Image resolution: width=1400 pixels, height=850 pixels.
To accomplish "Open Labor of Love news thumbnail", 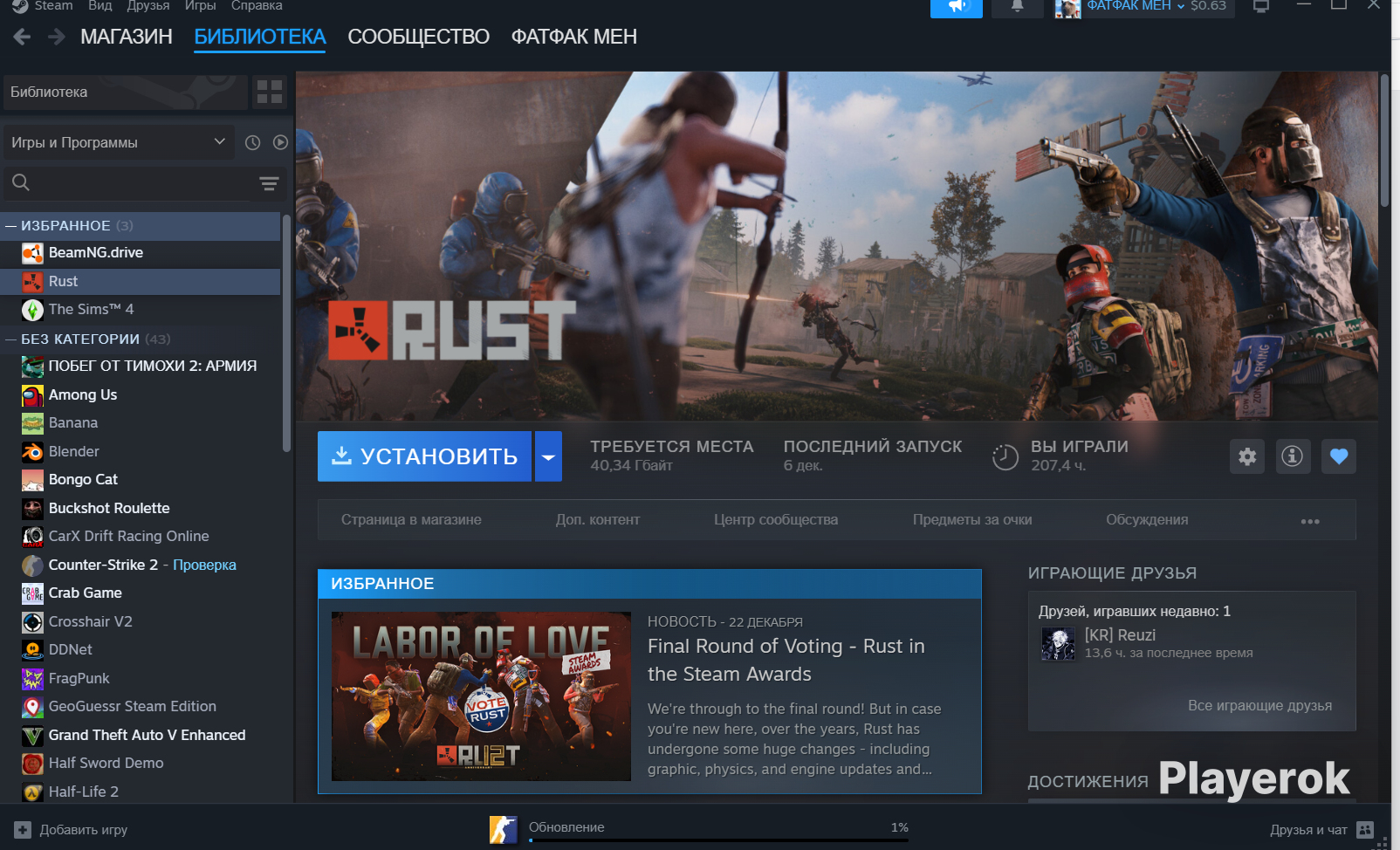I will coord(481,696).
